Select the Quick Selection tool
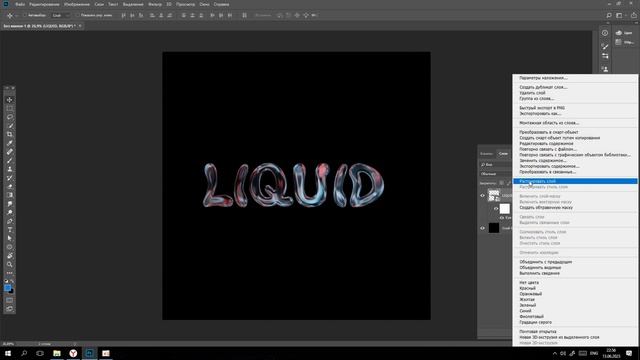640x360 pixels. pos(9,126)
